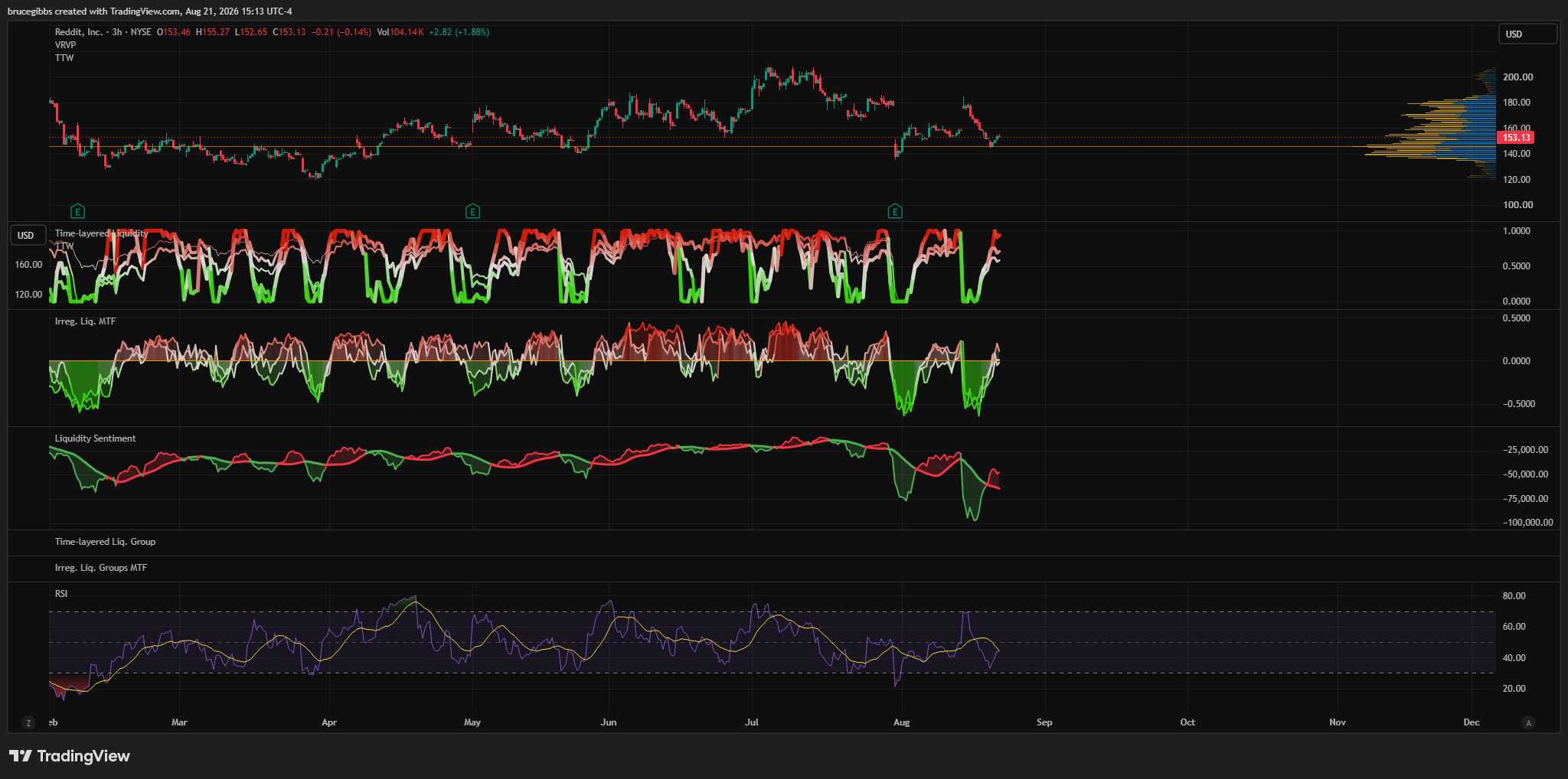The image size is (1568, 779).
Task: Click the volume value Vol104.14K
Action: coord(400,32)
